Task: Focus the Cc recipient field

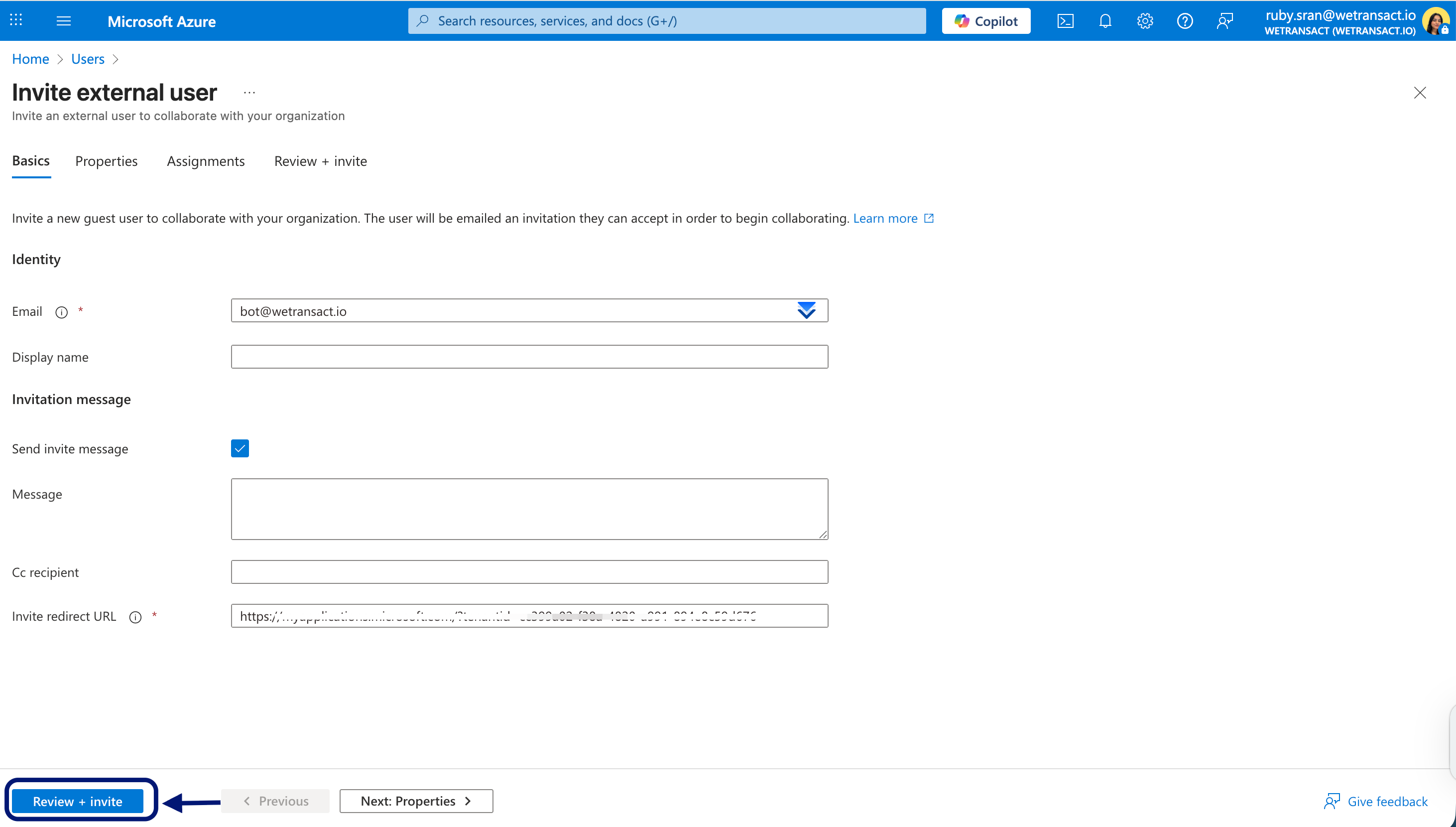Action: click(529, 572)
